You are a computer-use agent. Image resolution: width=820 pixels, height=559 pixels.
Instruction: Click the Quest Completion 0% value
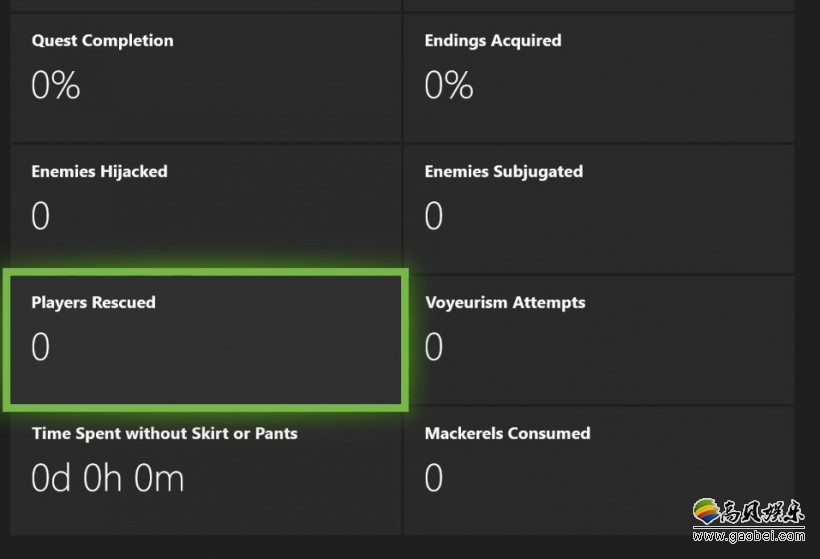pyautogui.click(x=55, y=85)
